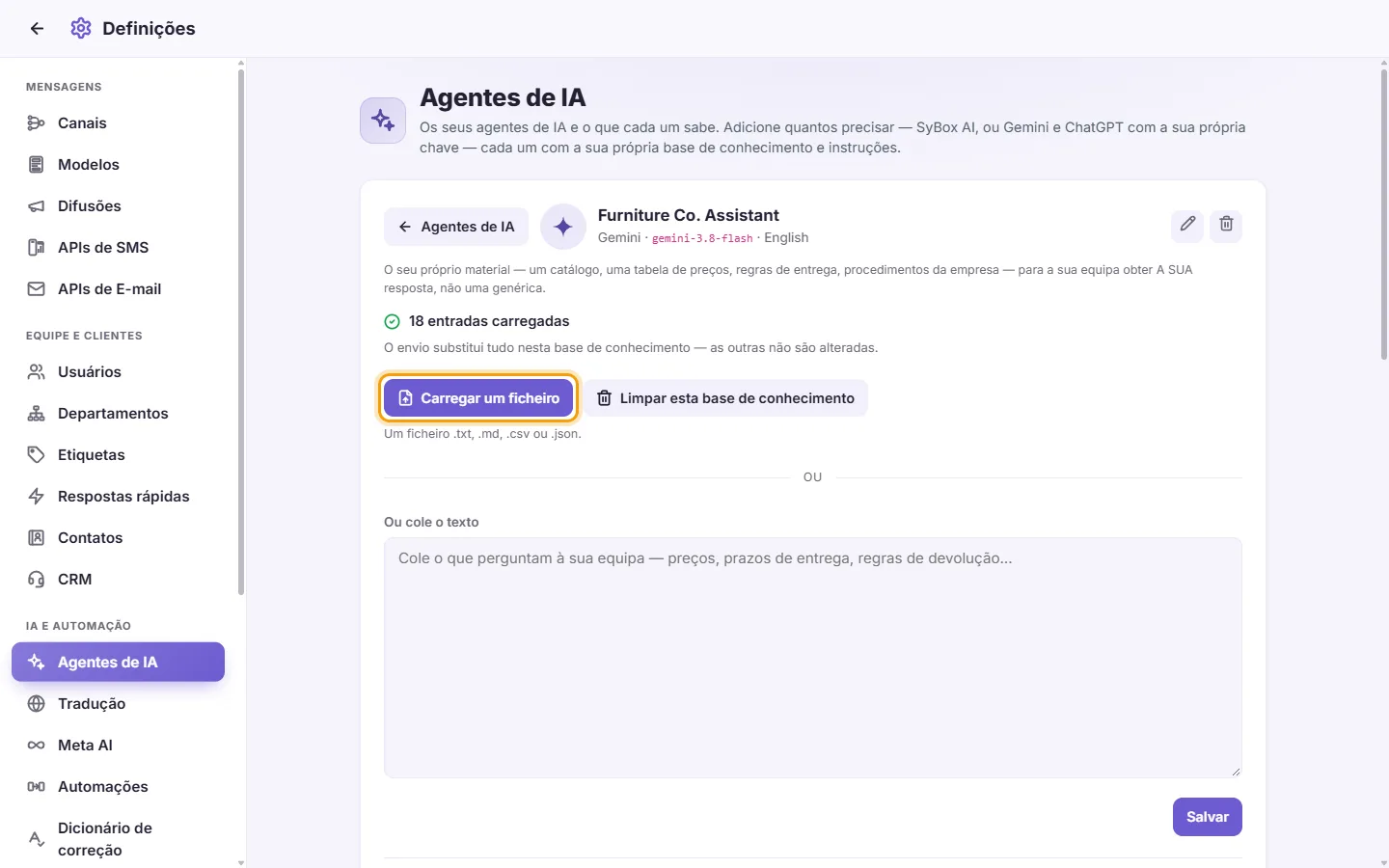Click Limpar esta base de conhecimento
1389x868 pixels.
pyautogui.click(x=725, y=398)
